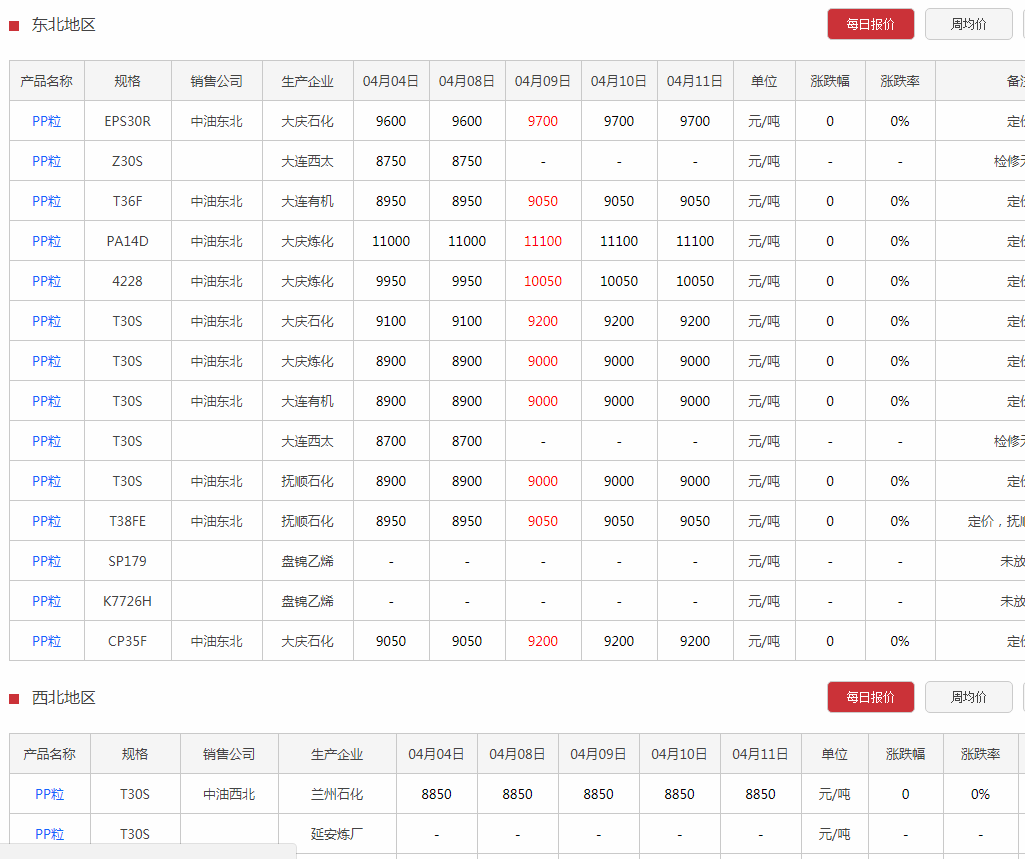Viewport: 1025px width, 859px height.
Task: Select red 11100 price in PA14D row
Action: point(543,241)
